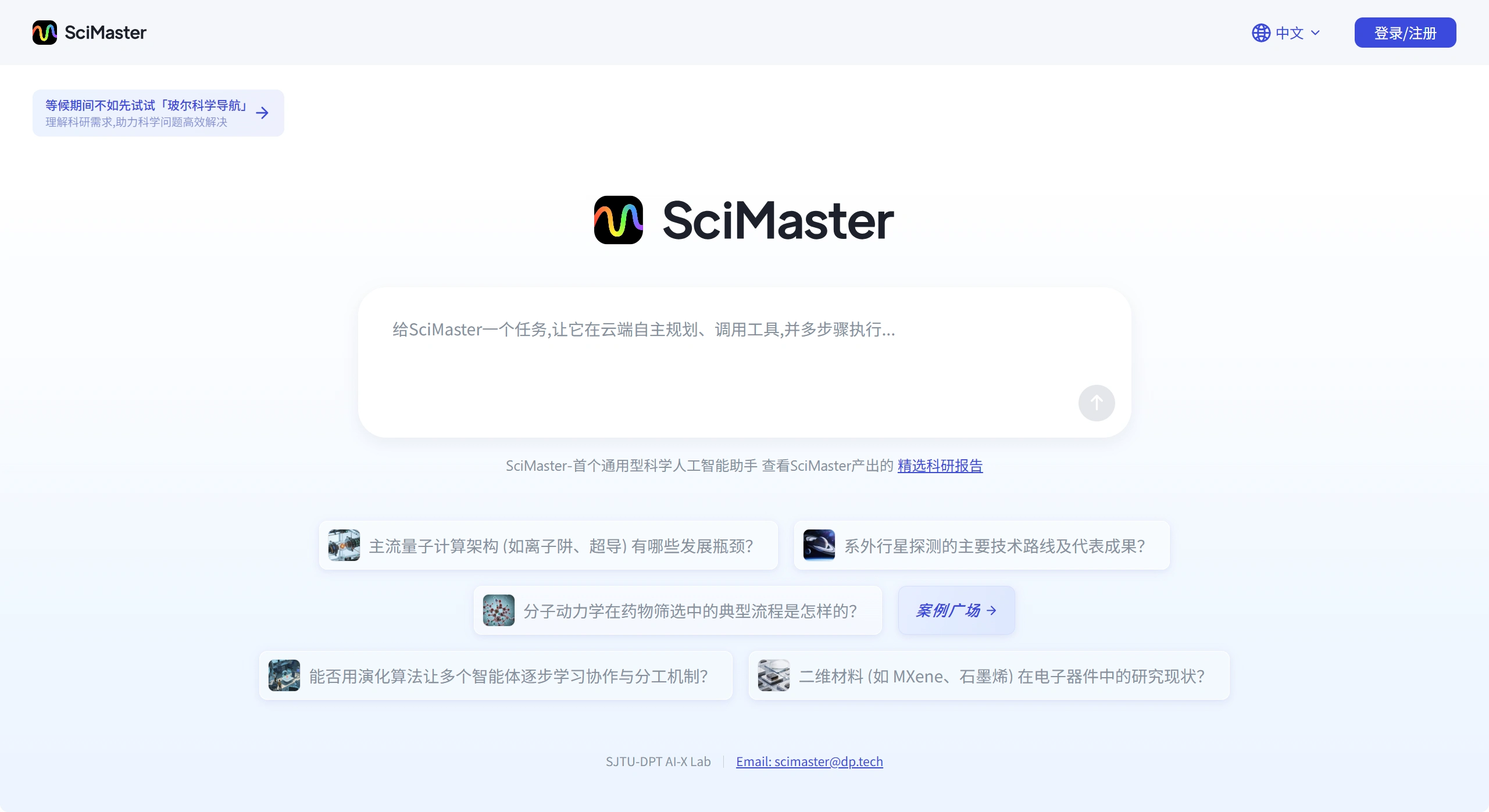The image size is (1489, 812).
Task: Focus the SciMaster task input field
Action: pyautogui.click(x=744, y=362)
